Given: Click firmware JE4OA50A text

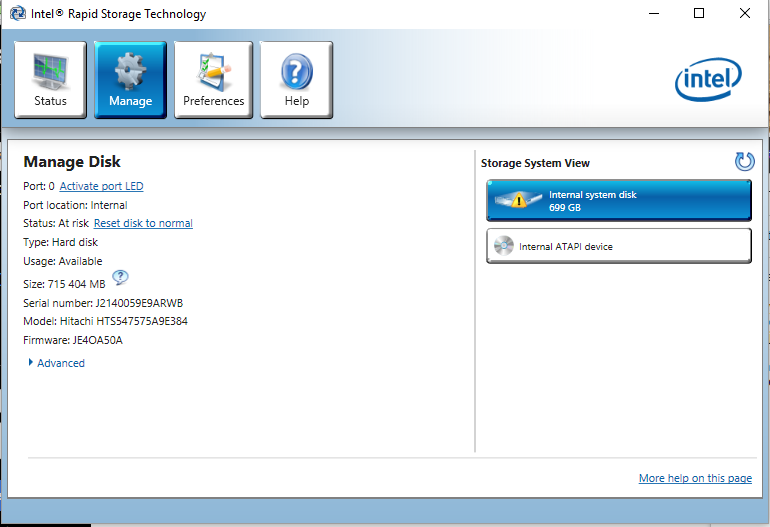Looking at the screenshot, I should [73, 340].
